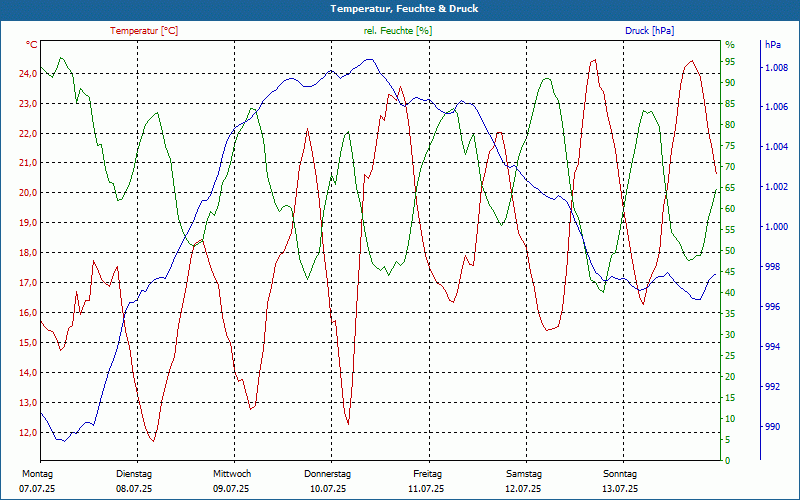Screen dimensions: 800x500
Task: Click the blue '1.000' pressure axis value
Action: point(777,227)
